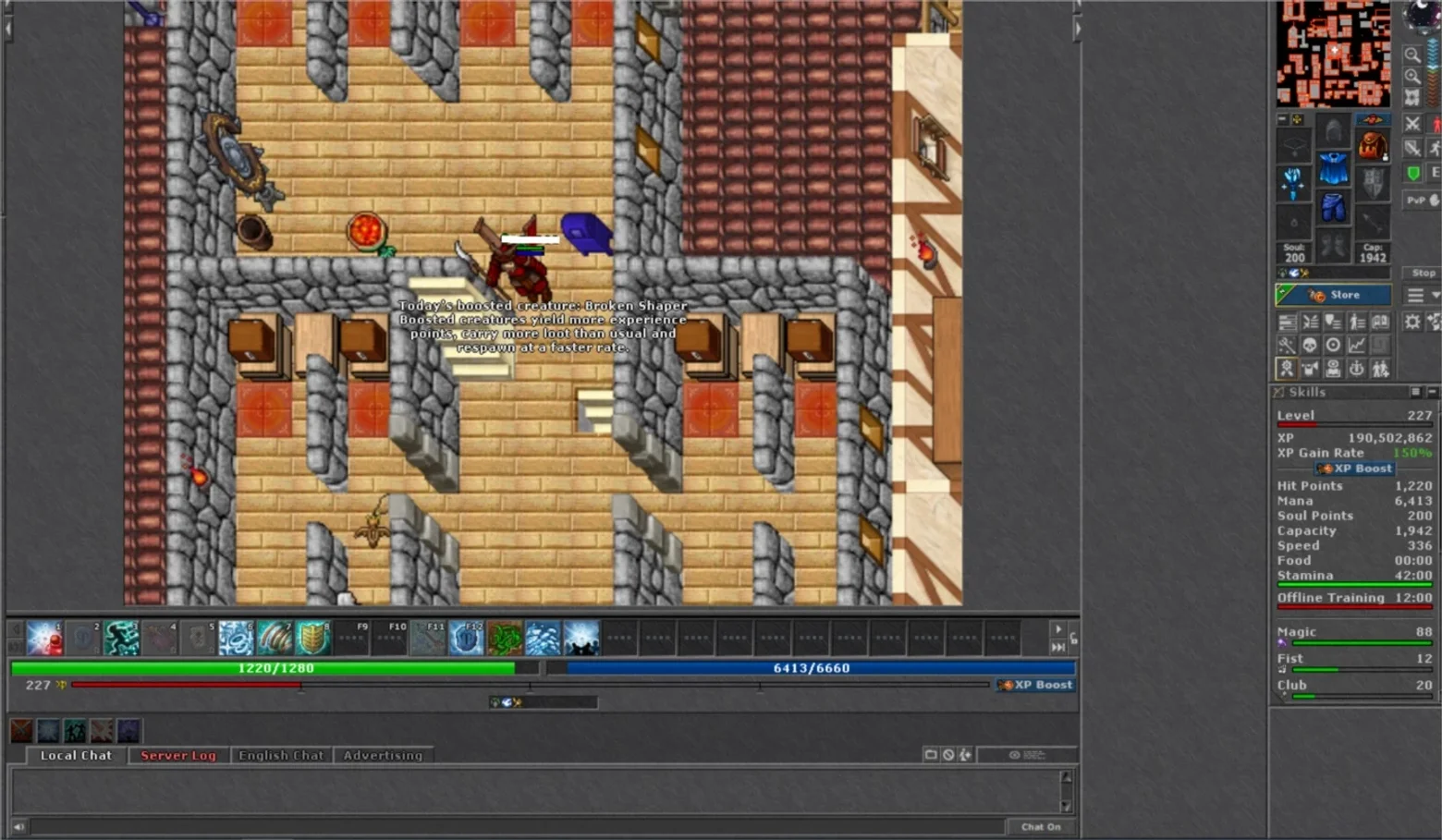Toggle the Chat On button
The width and height of the screenshot is (1442, 840).
coord(1041,826)
